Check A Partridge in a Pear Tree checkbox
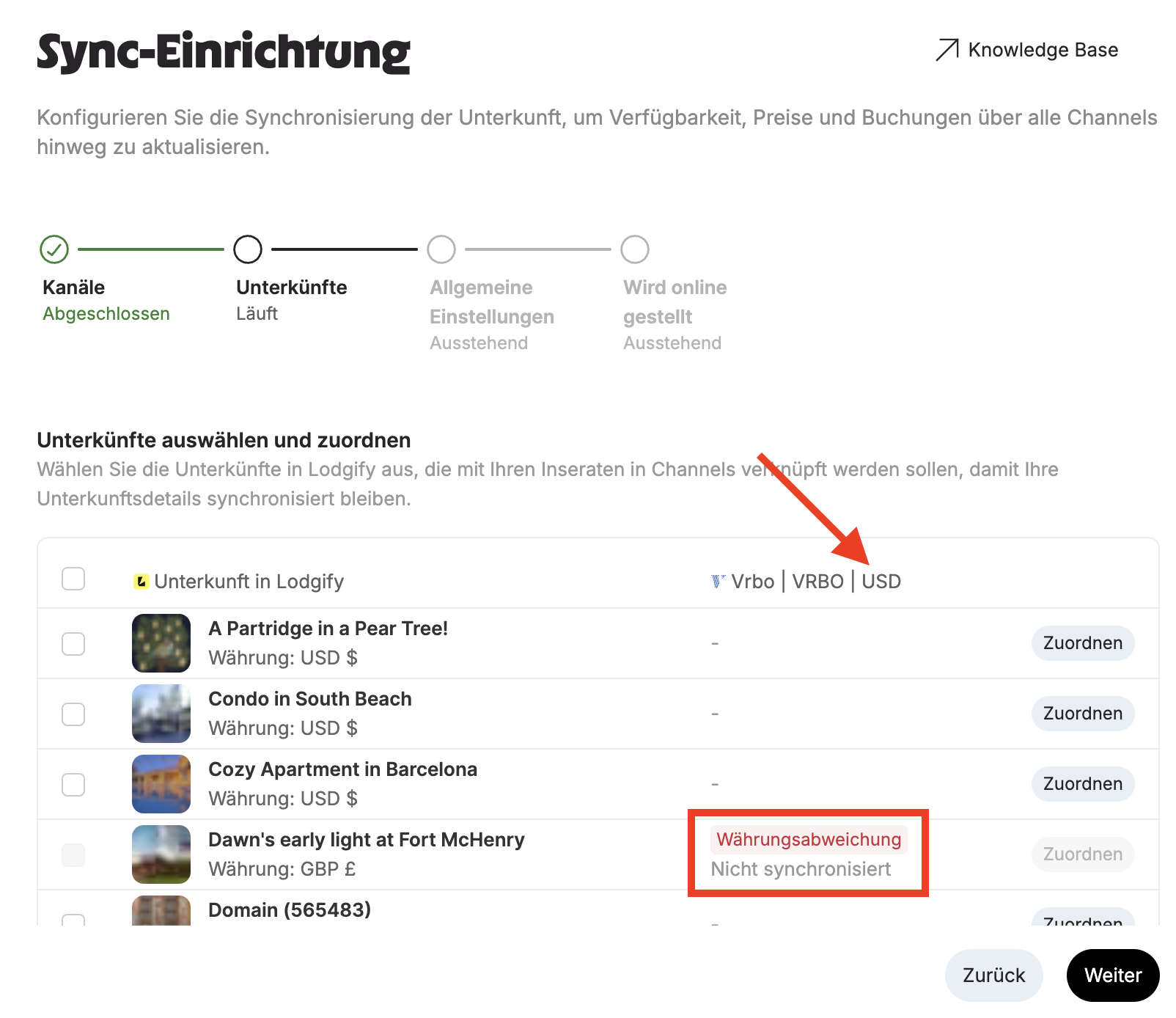Viewport: 1176px width, 1018px height. tap(73, 644)
